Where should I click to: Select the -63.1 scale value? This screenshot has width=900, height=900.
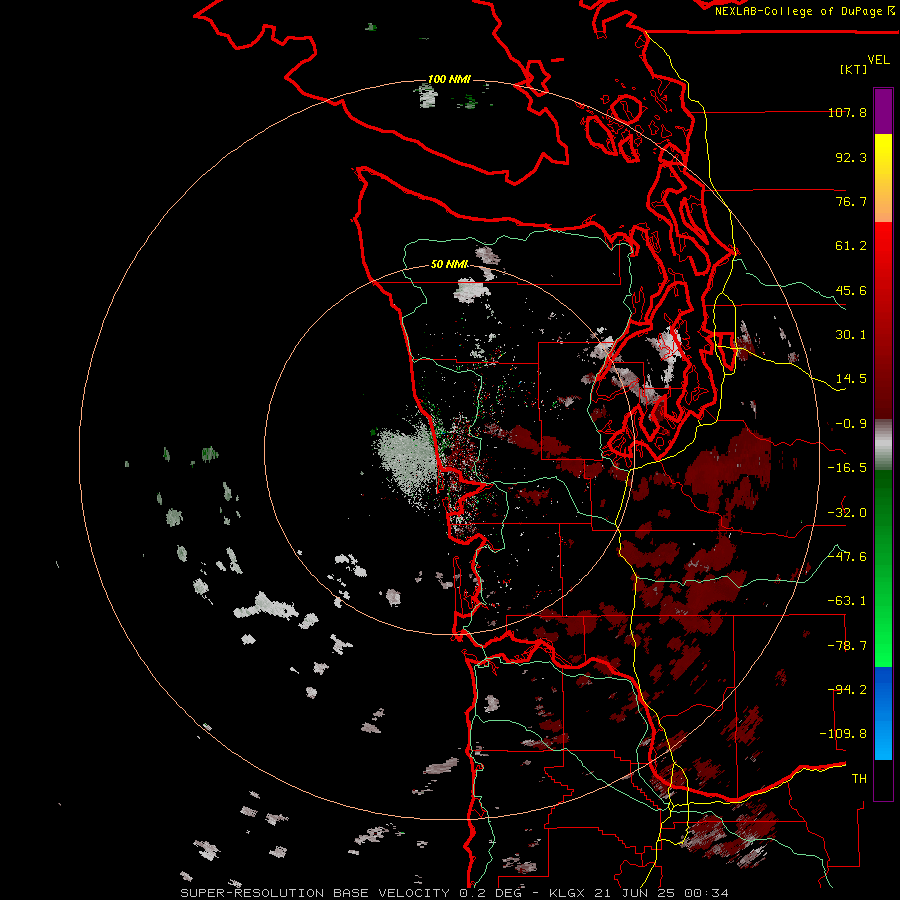tap(847, 601)
